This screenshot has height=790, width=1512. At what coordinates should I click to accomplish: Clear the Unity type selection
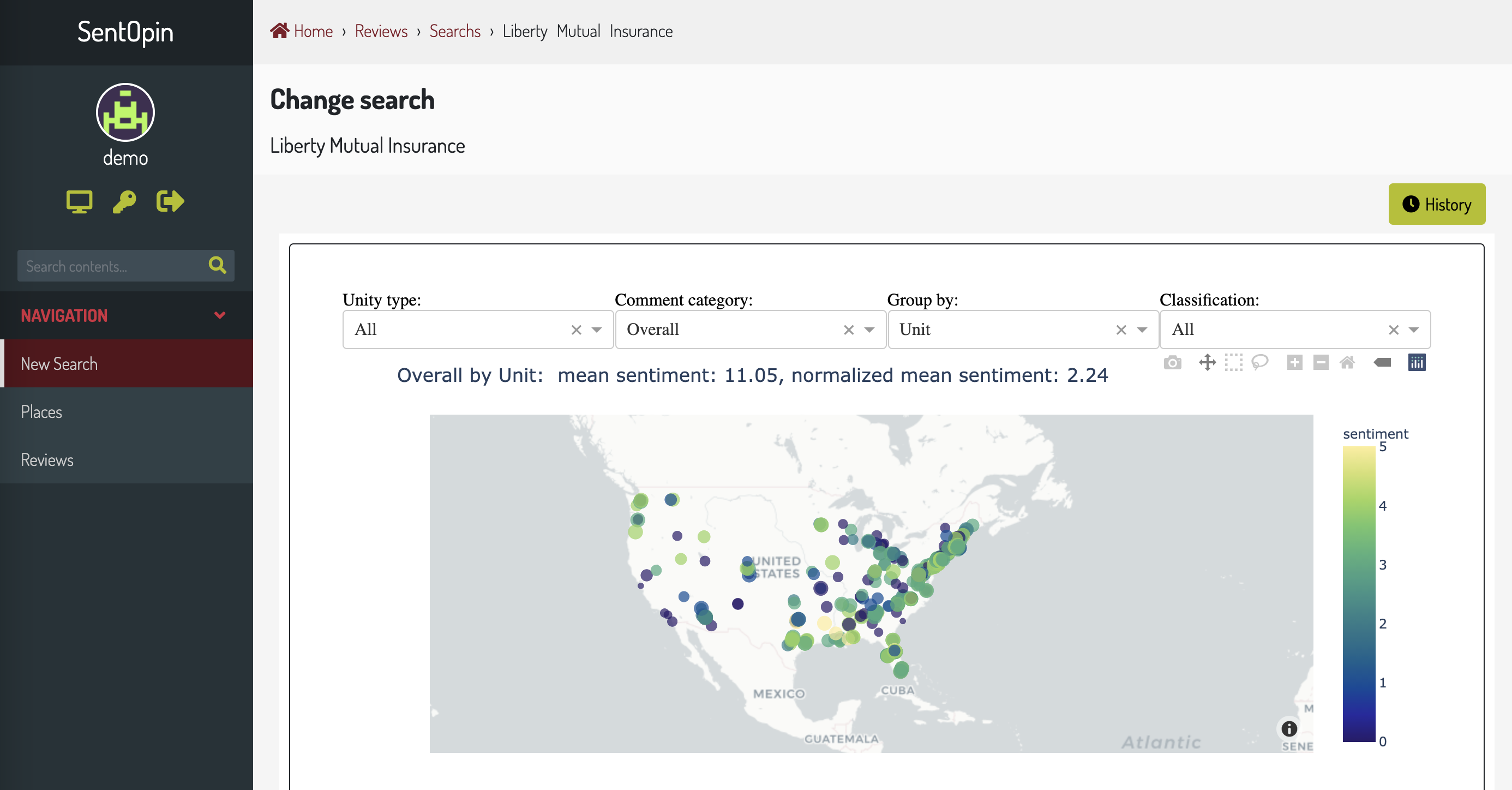point(576,330)
